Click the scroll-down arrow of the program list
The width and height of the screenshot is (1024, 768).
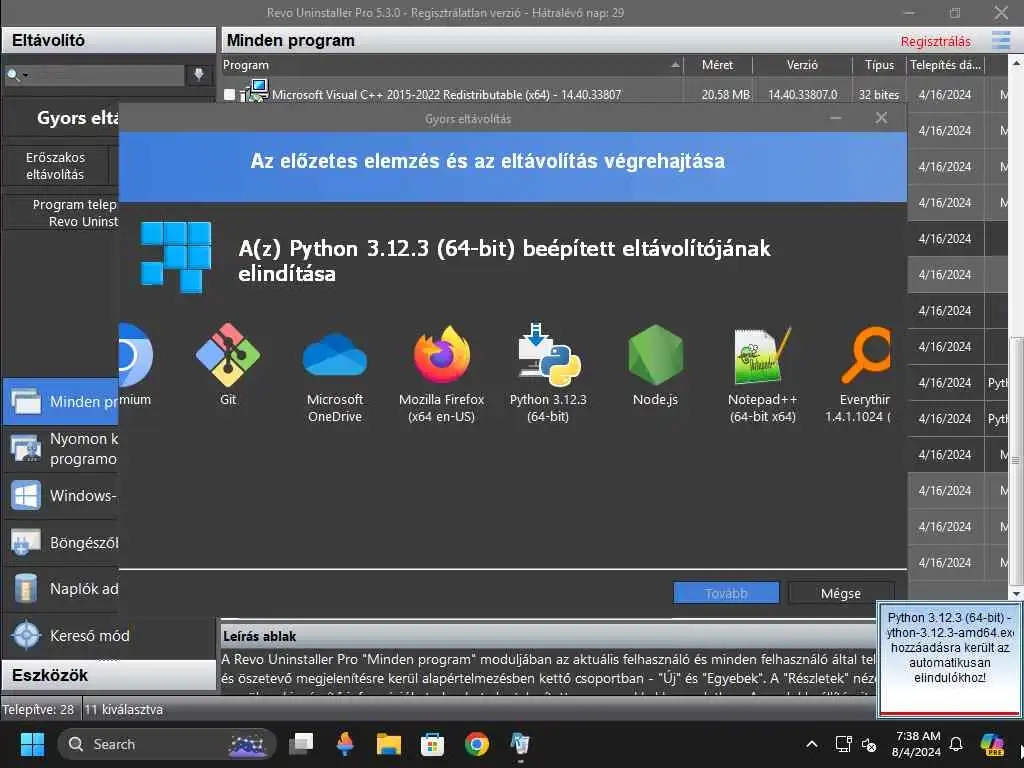tap(1016, 594)
